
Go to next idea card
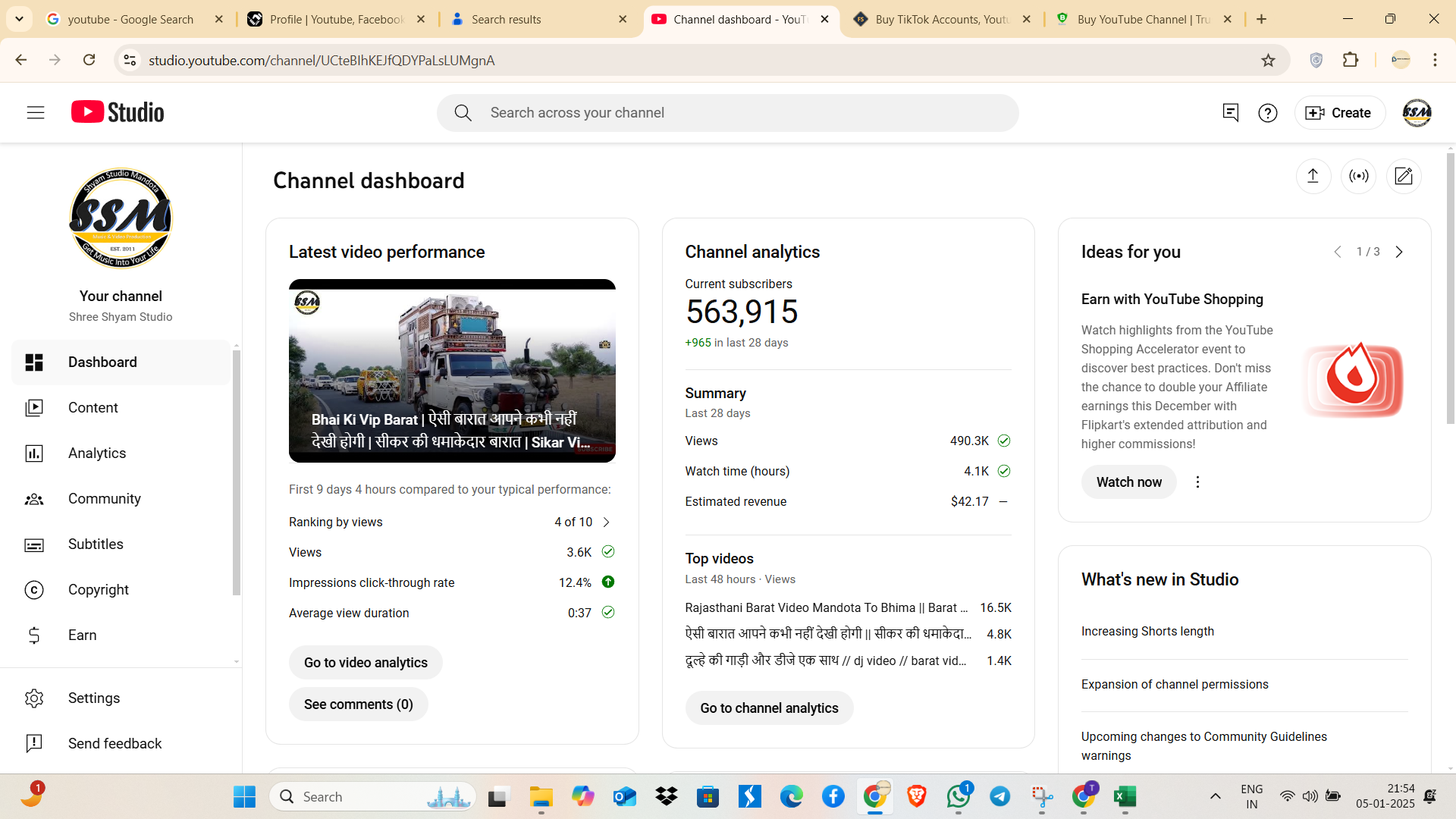pyautogui.click(x=1399, y=252)
